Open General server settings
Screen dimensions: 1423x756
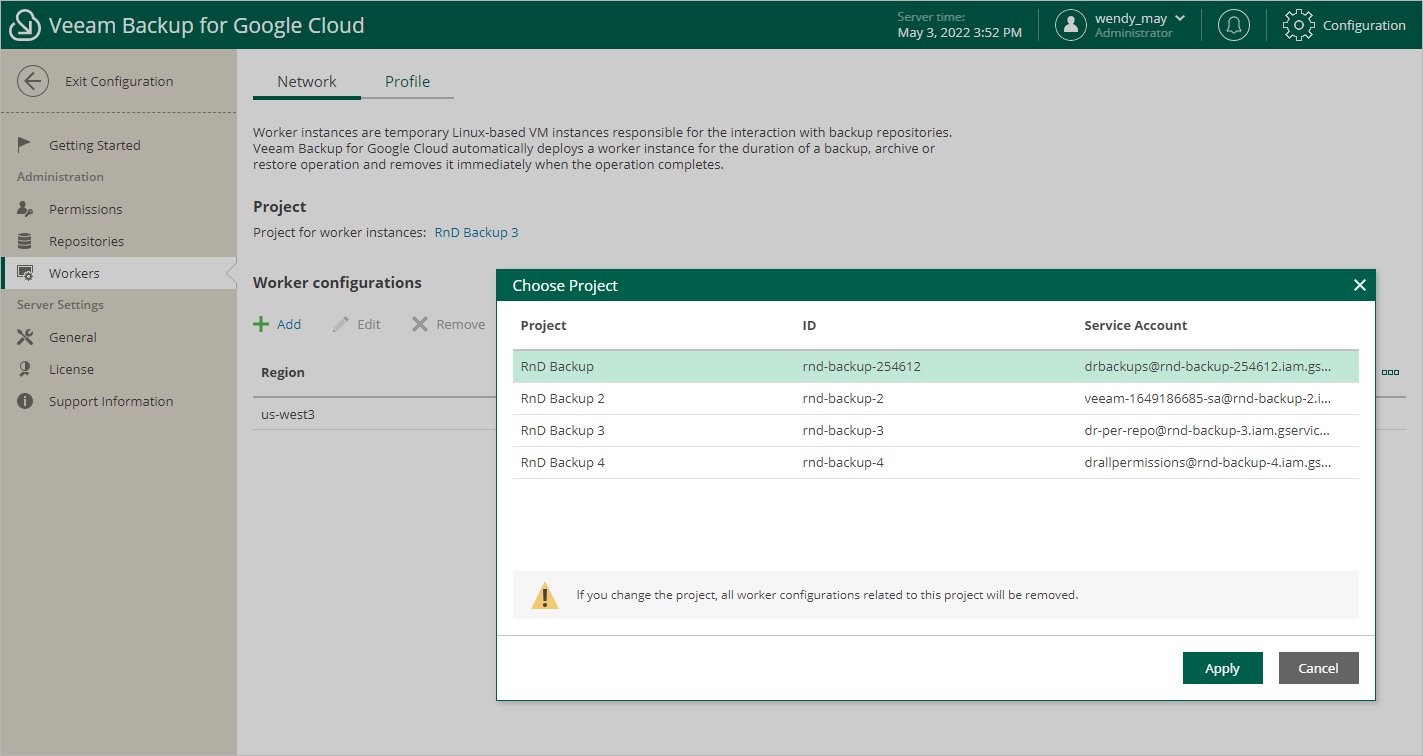coord(73,337)
